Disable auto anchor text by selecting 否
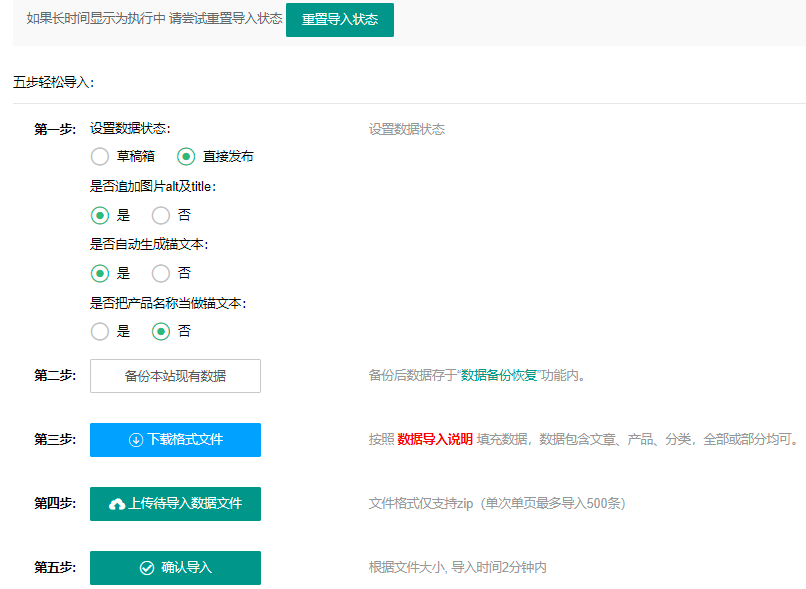 pos(161,273)
